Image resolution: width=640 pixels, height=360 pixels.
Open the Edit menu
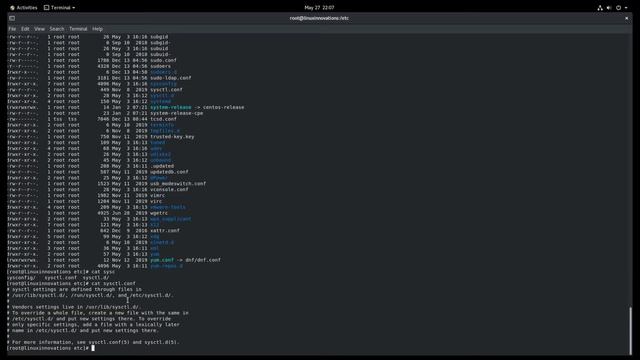25,29
